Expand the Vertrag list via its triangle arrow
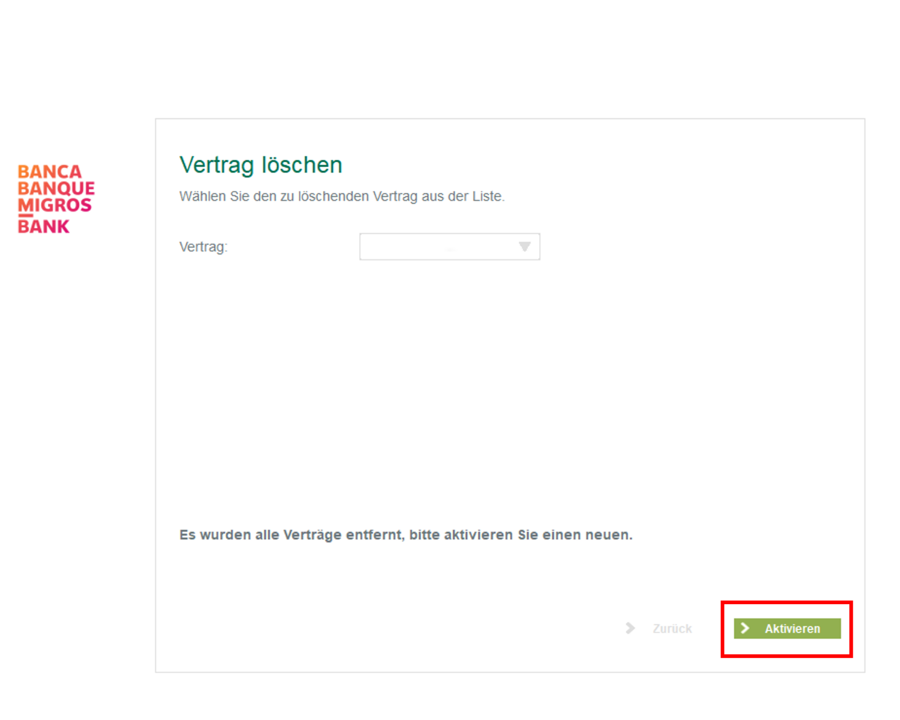The image size is (900, 720). (x=524, y=247)
